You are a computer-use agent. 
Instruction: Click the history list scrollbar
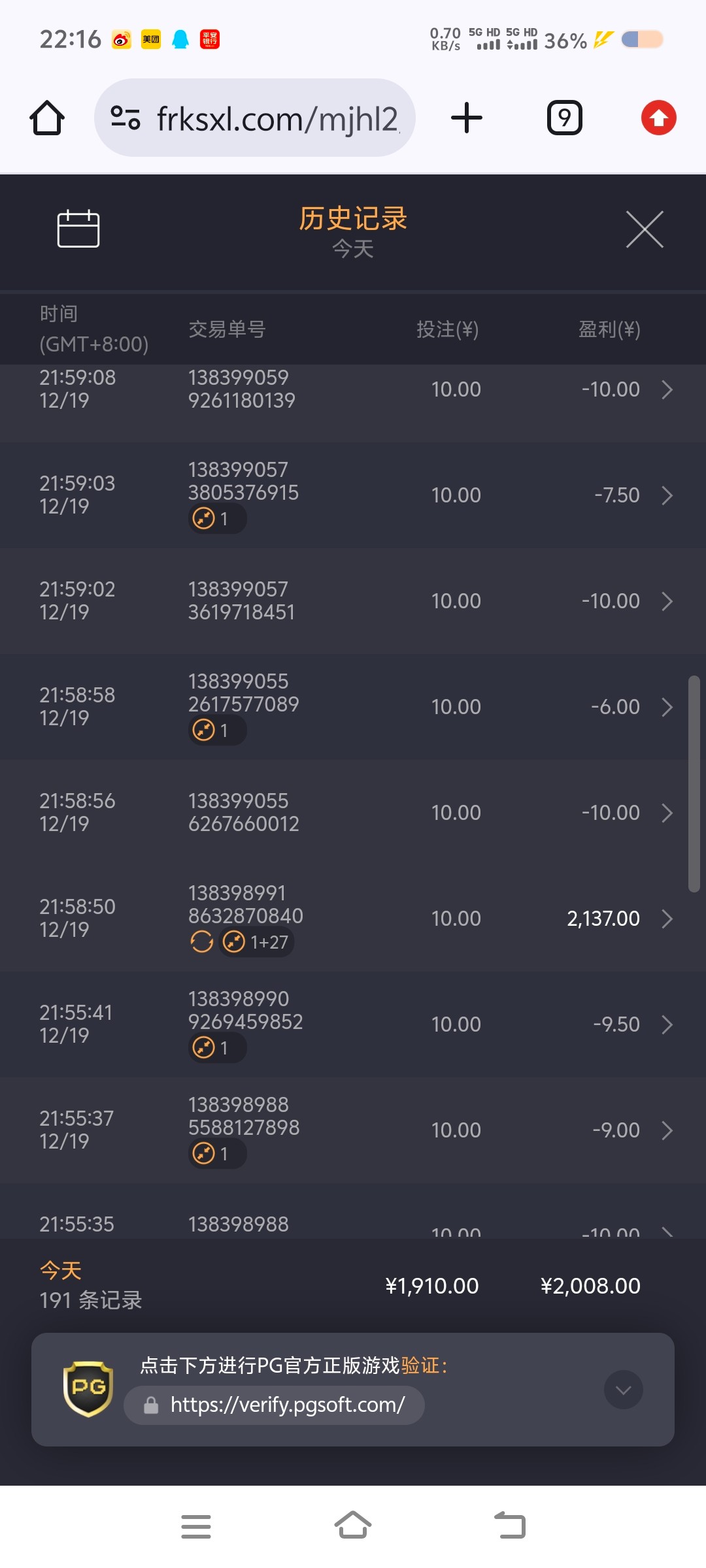694,784
